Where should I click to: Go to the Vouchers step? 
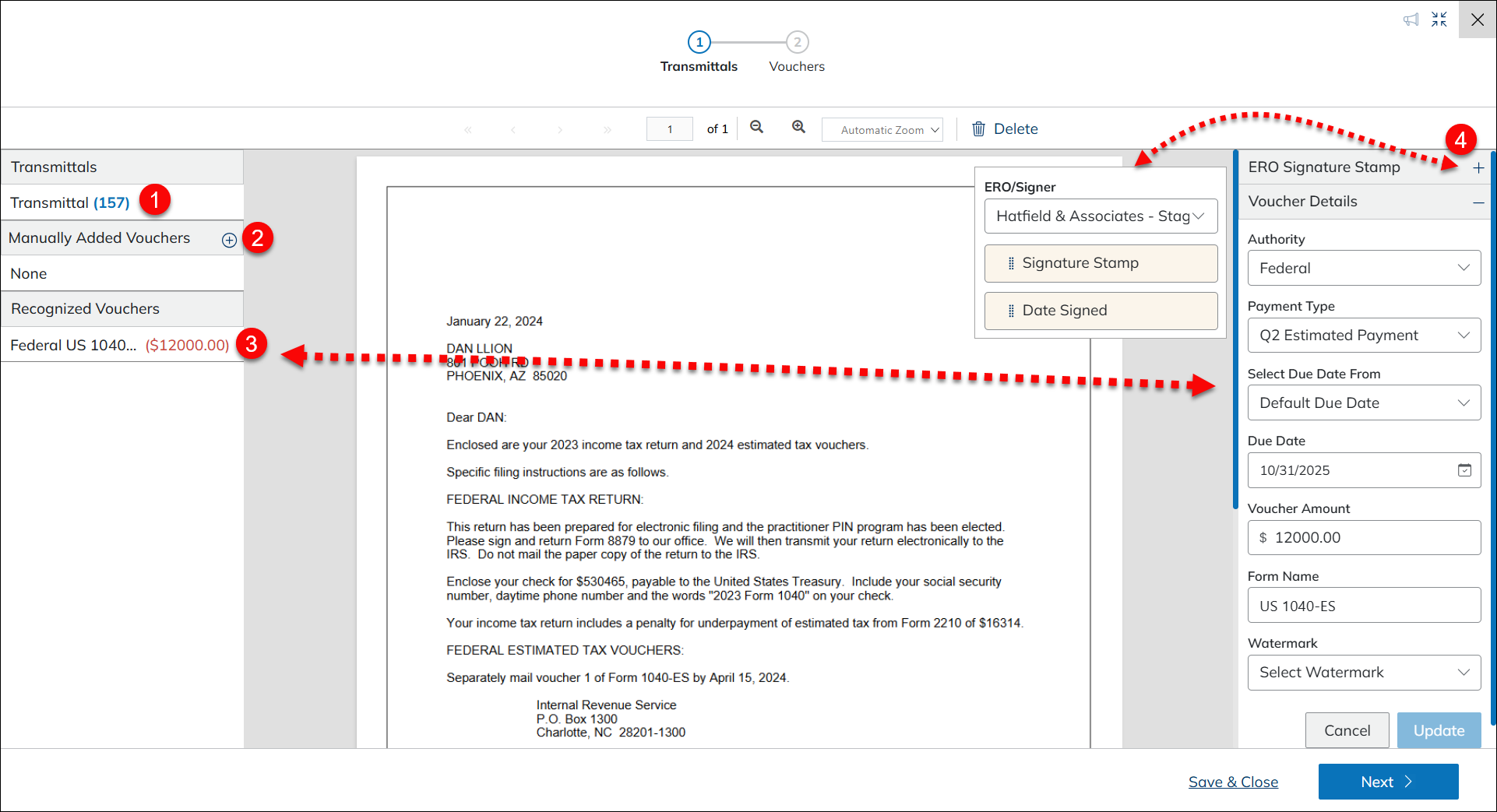[x=797, y=43]
